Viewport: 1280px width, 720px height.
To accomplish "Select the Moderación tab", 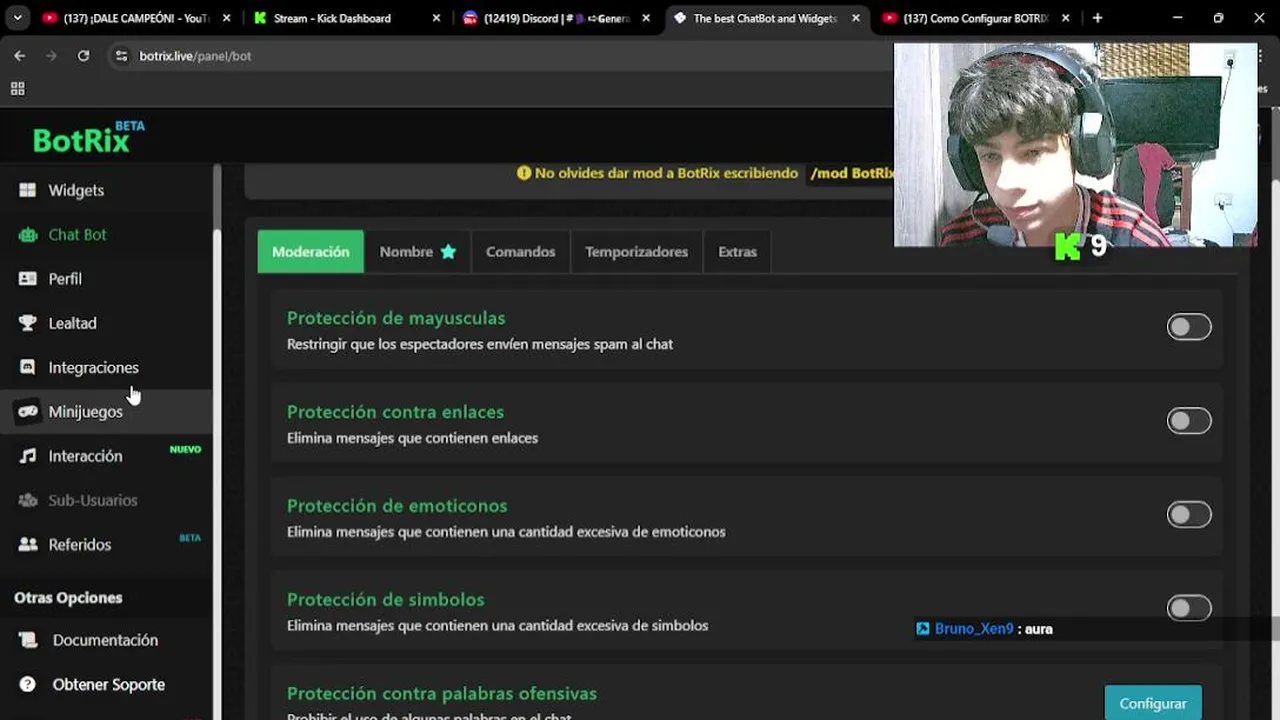I will [311, 251].
